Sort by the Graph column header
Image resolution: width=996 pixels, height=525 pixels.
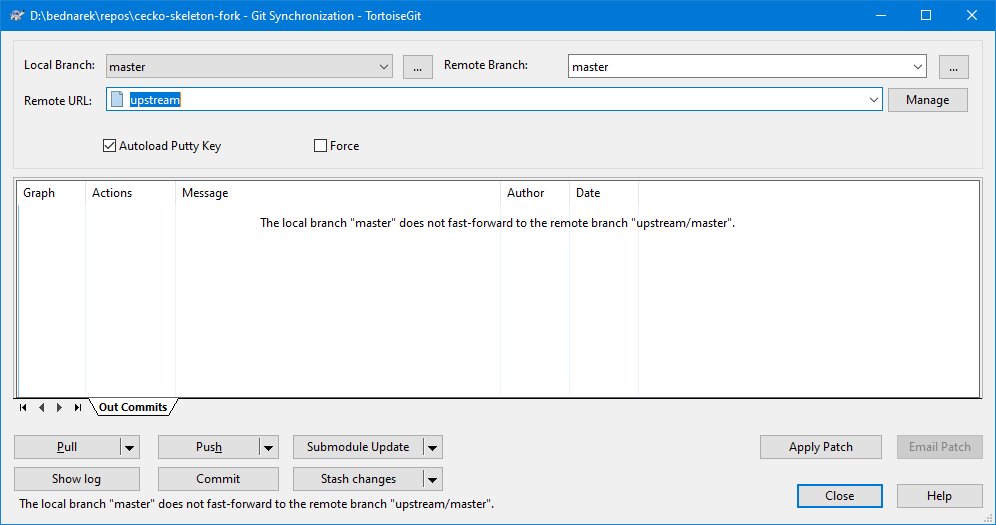click(x=51, y=193)
